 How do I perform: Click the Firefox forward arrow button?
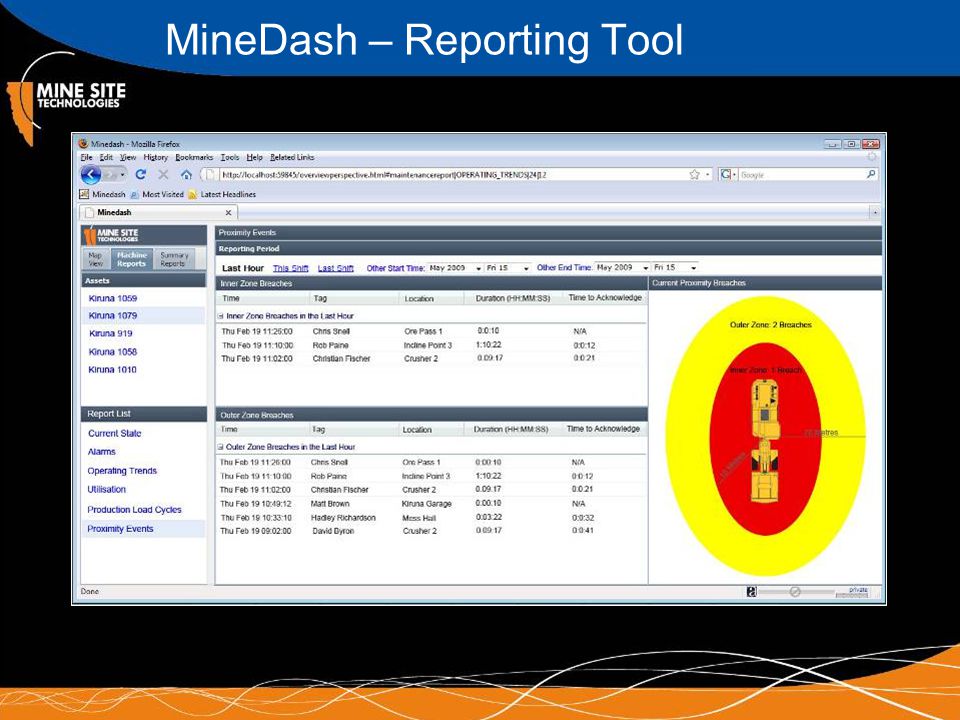tap(110, 175)
